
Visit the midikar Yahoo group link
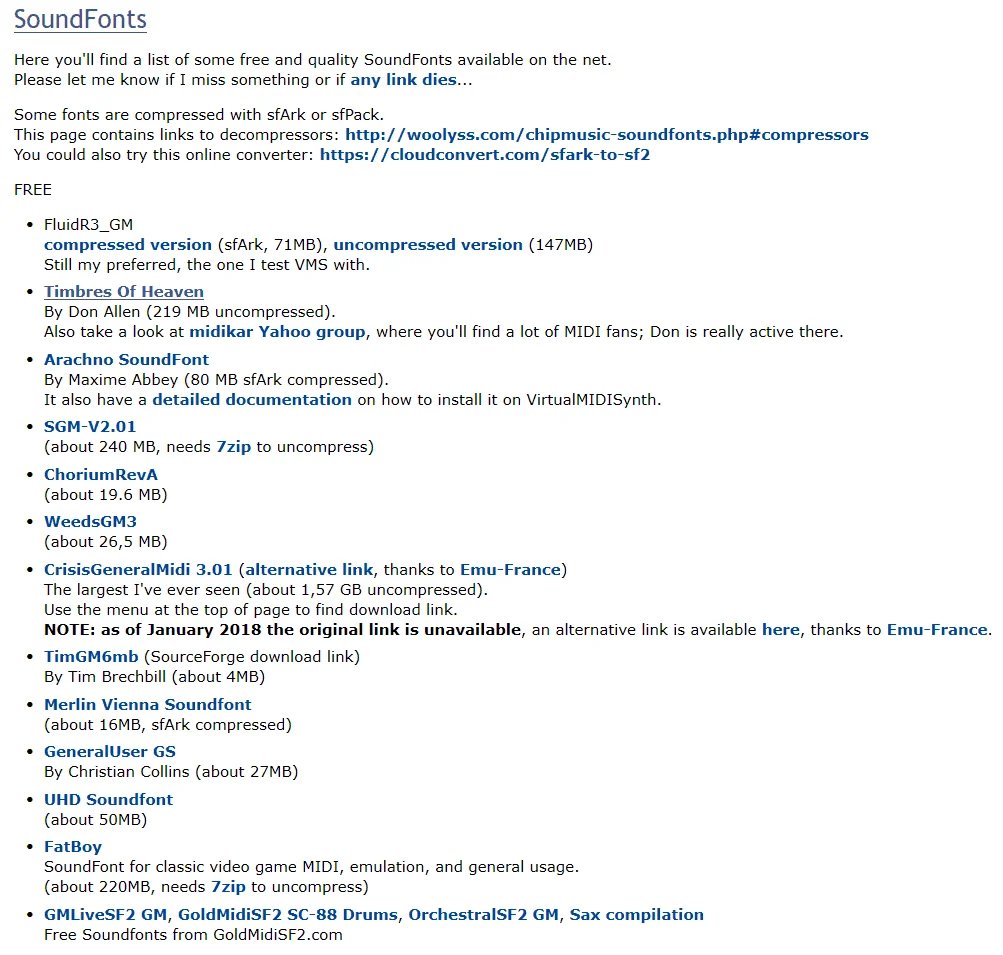point(278,332)
